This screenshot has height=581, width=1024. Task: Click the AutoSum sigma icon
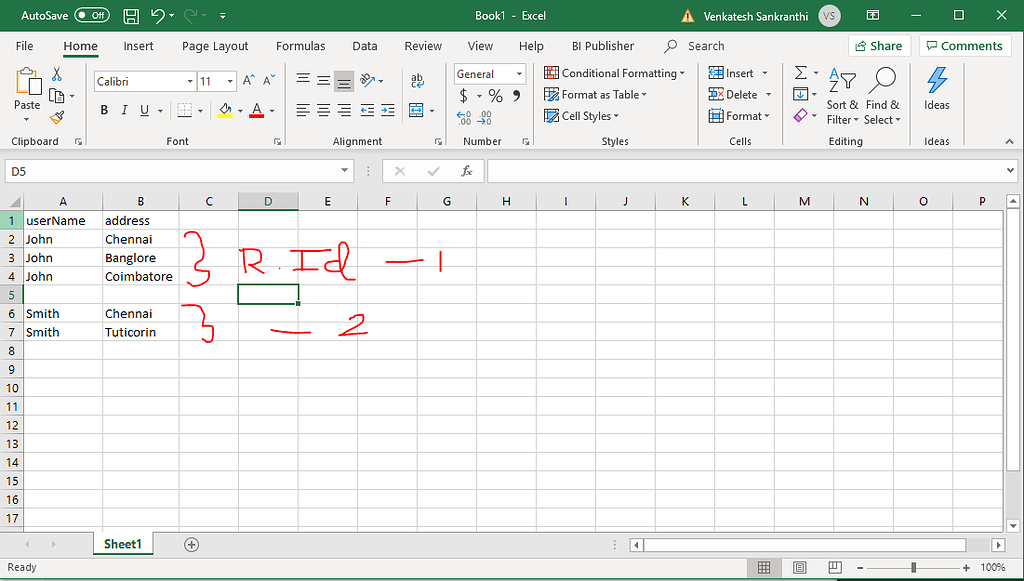(x=800, y=71)
